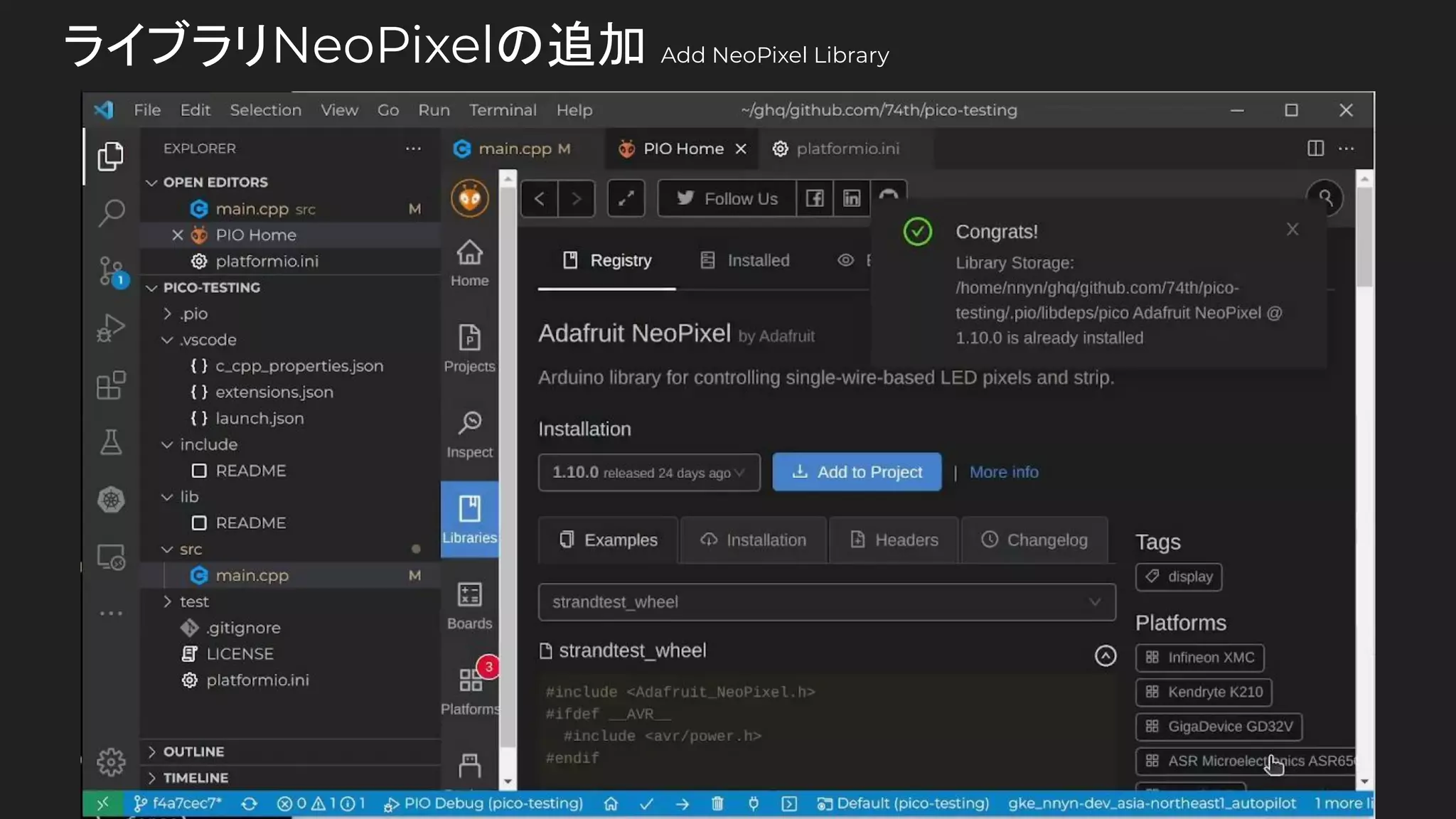Click the Infineon XMC platform
Screen dimensions: 1456x819
(1199, 658)
